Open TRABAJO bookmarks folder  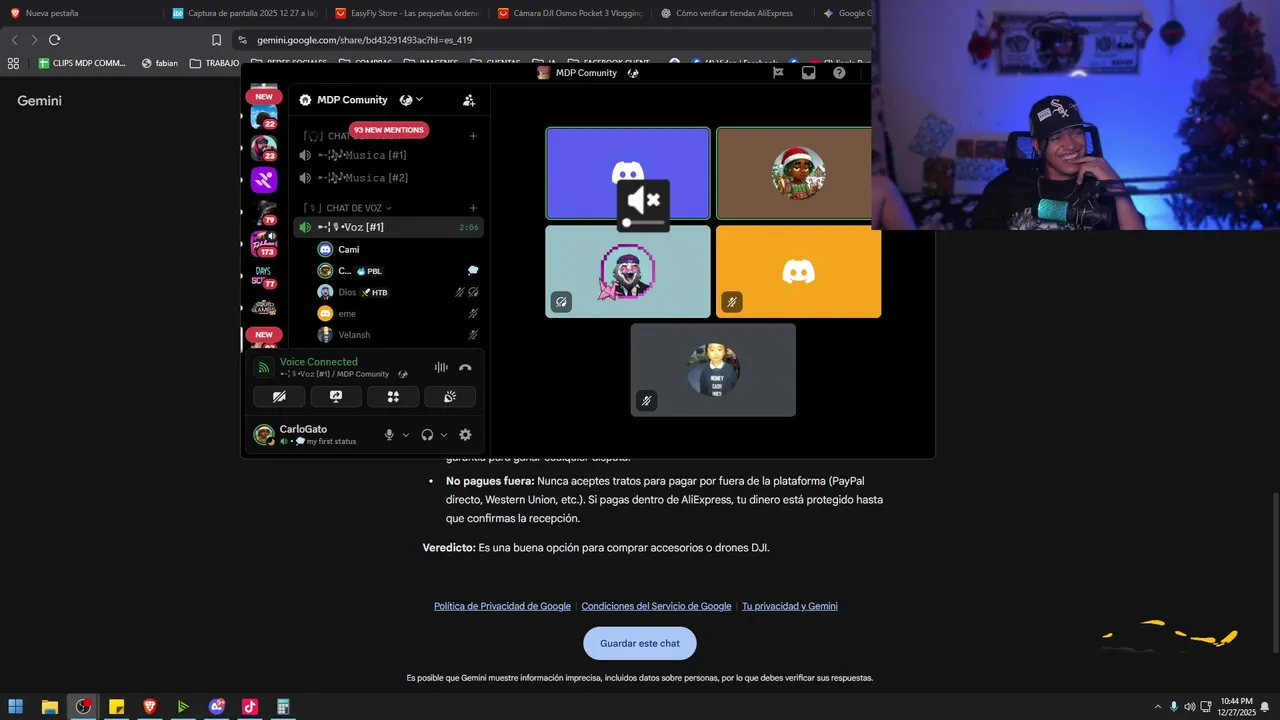215,63
